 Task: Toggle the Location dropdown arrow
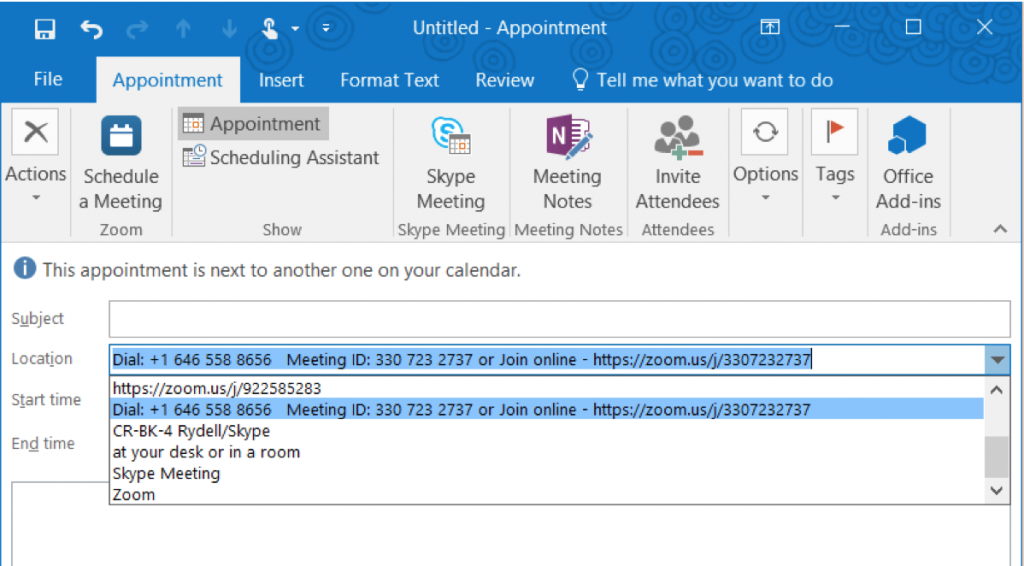(x=997, y=360)
